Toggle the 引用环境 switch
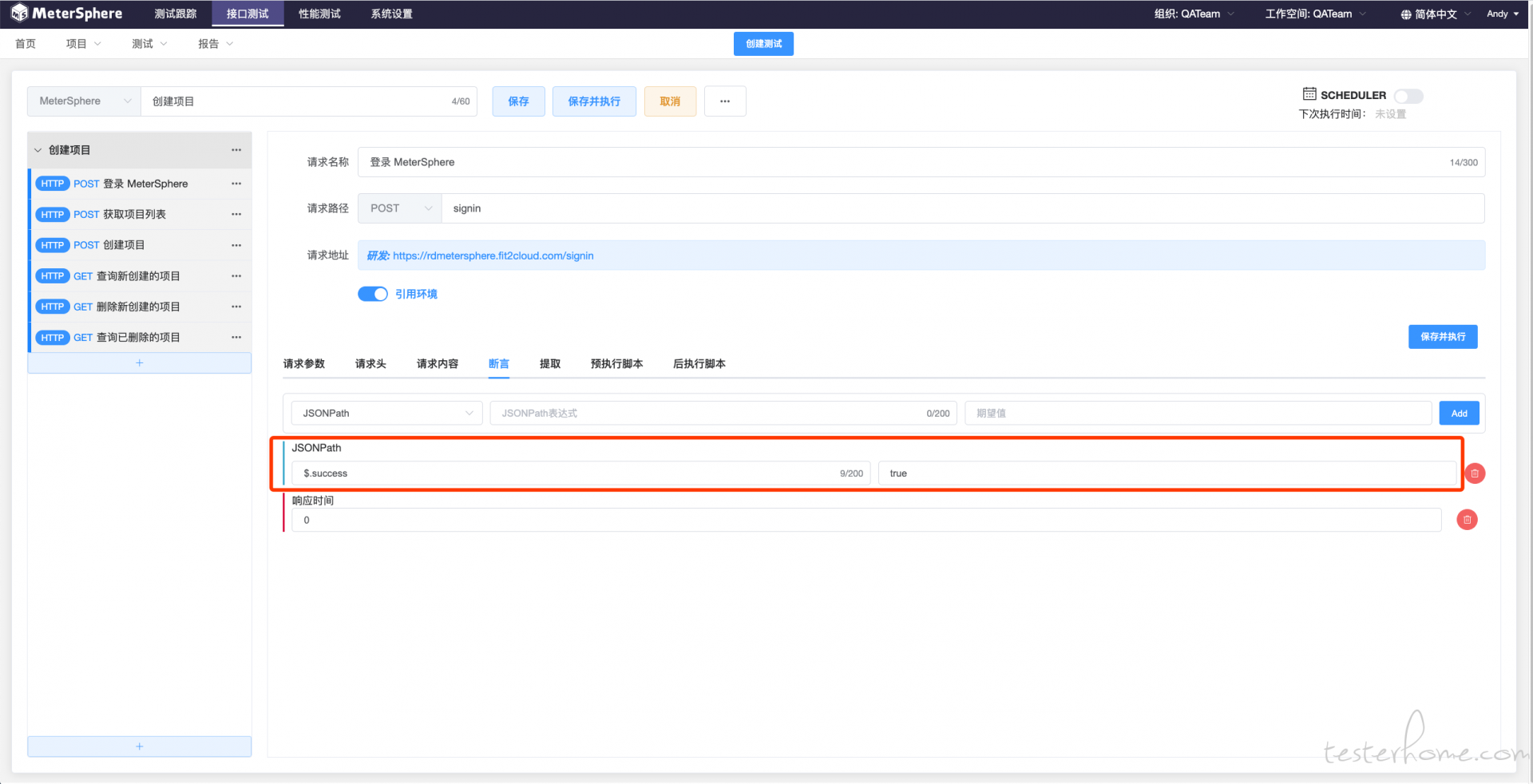Viewport: 1533px width, 784px height. click(x=373, y=294)
